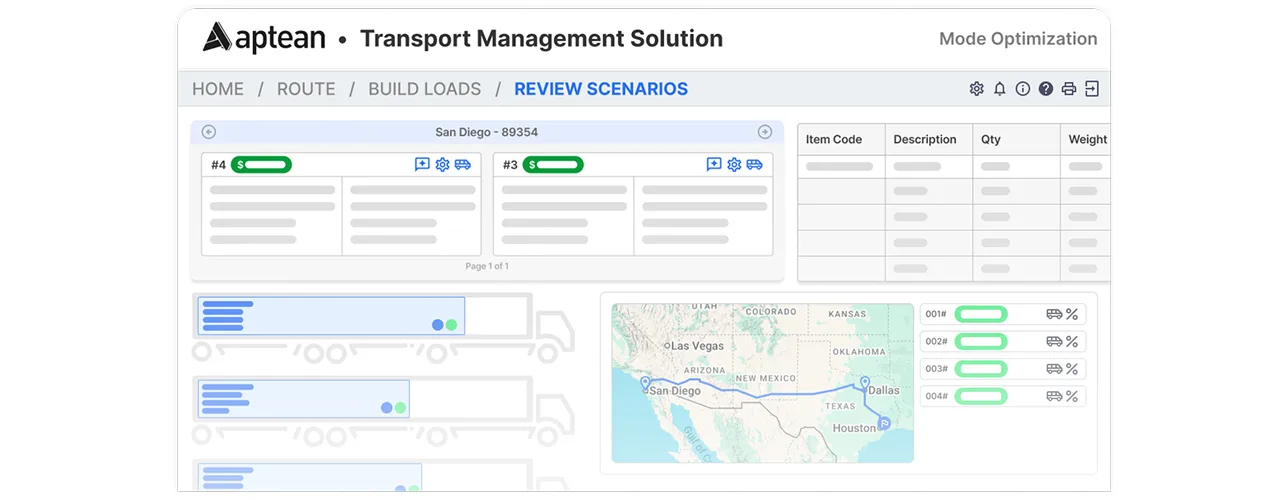The image size is (1285, 500).
Task: Select the 003# load row
Action: click(1002, 369)
